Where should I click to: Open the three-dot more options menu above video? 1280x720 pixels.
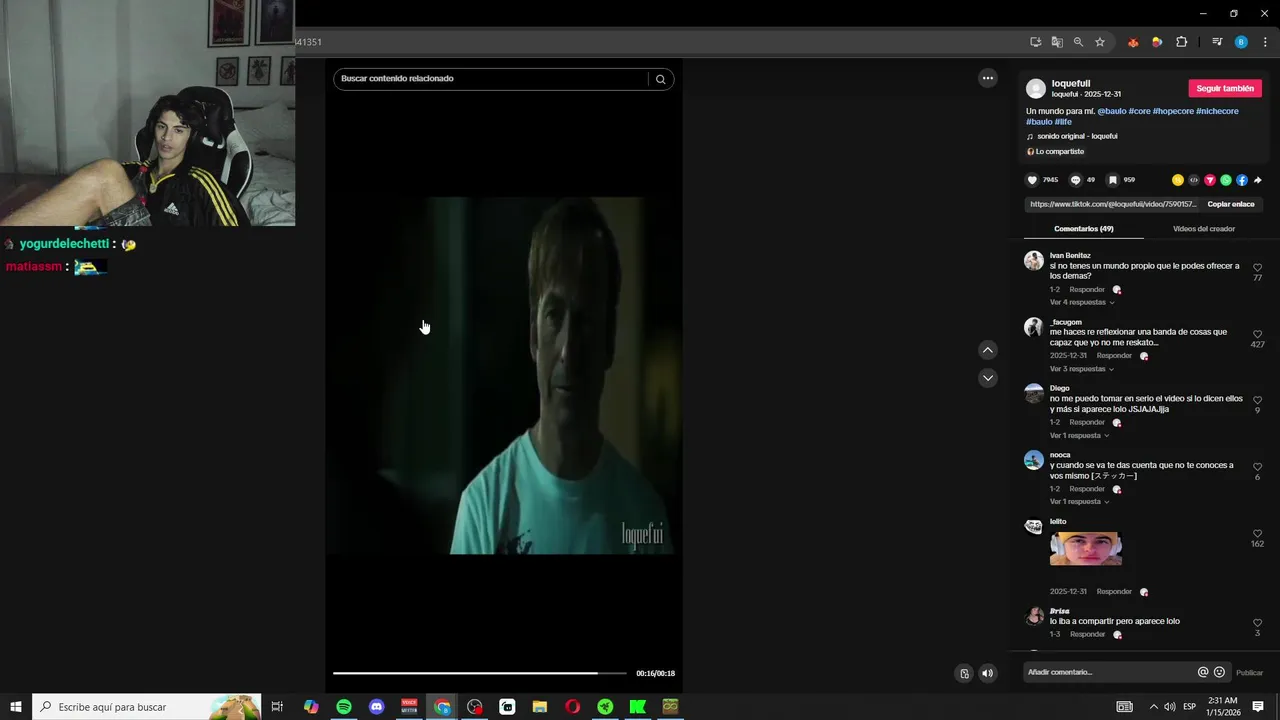click(988, 78)
